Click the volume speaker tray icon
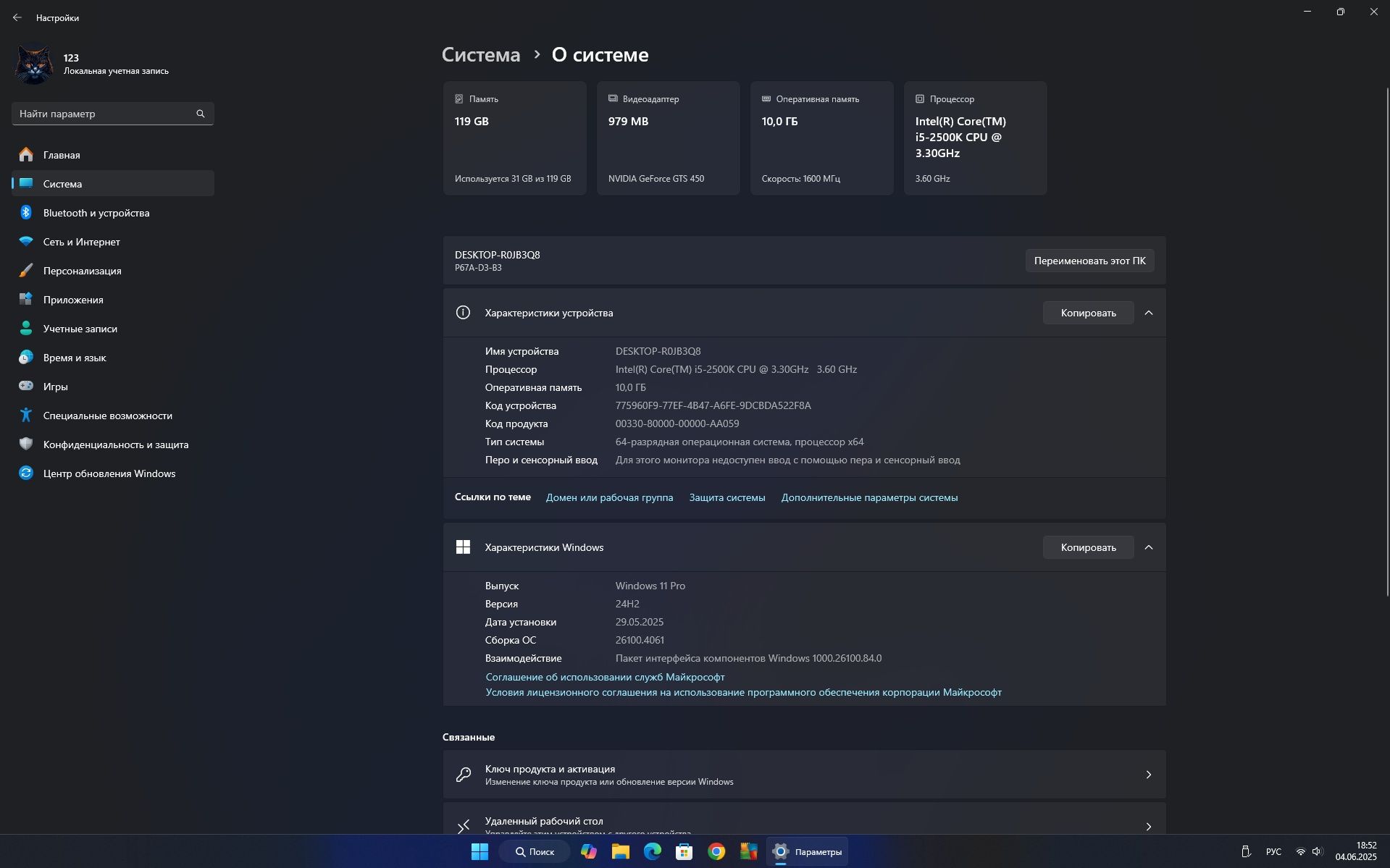The height and width of the screenshot is (868, 1390). tap(1317, 851)
